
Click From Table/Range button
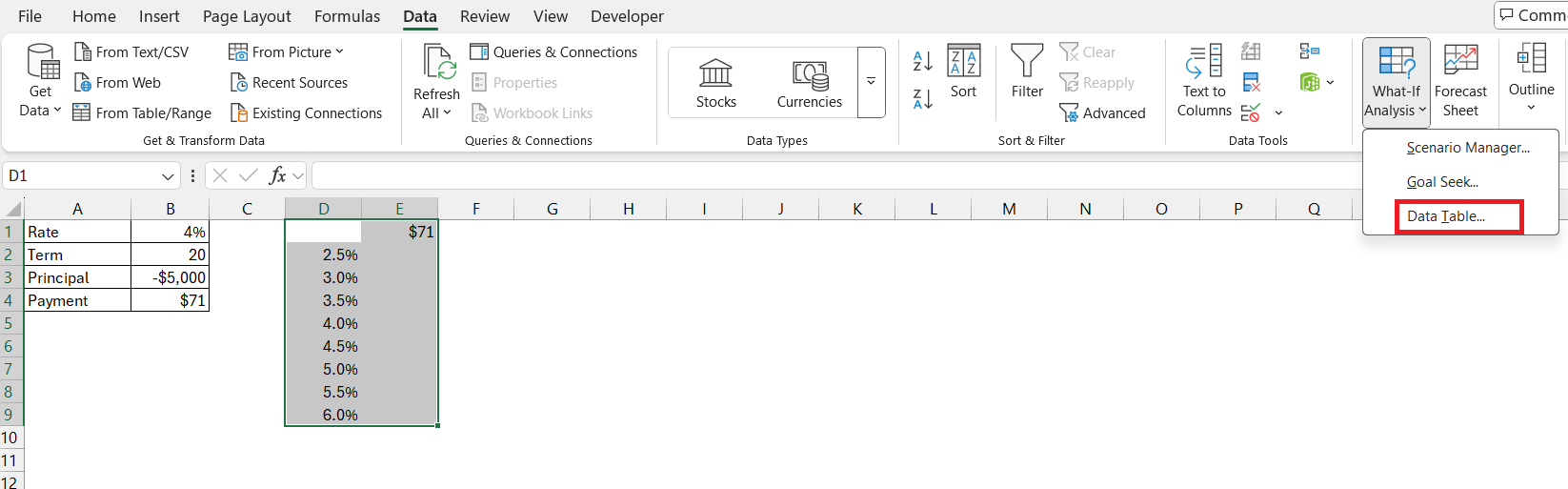[x=142, y=113]
